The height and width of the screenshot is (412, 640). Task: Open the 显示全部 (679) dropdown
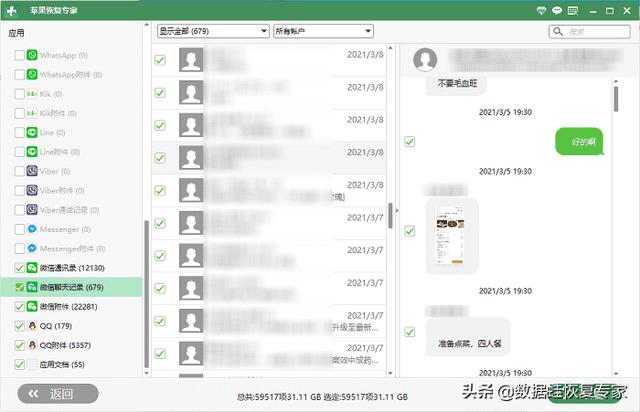213,31
